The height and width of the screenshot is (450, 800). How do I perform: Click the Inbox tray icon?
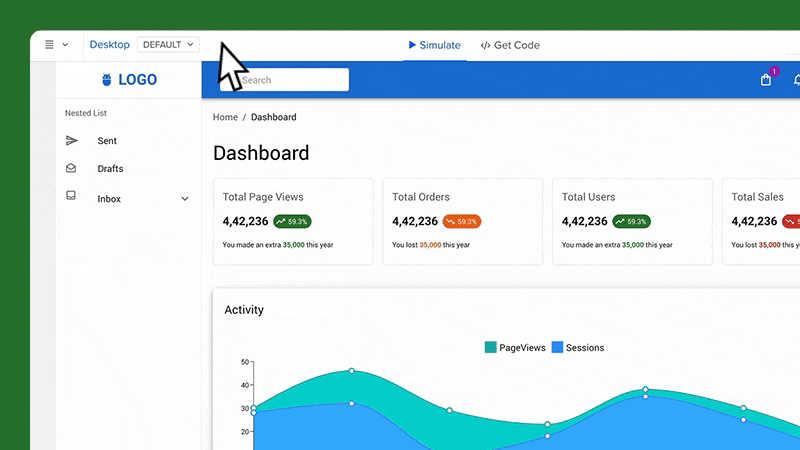click(71, 197)
